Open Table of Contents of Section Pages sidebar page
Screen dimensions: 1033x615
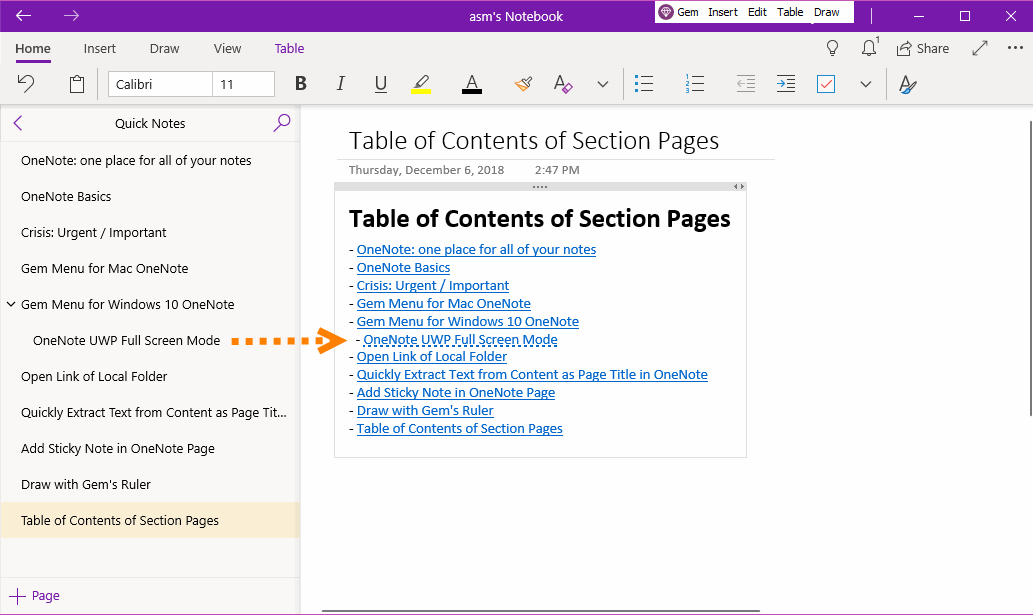[x=150, y=520]
